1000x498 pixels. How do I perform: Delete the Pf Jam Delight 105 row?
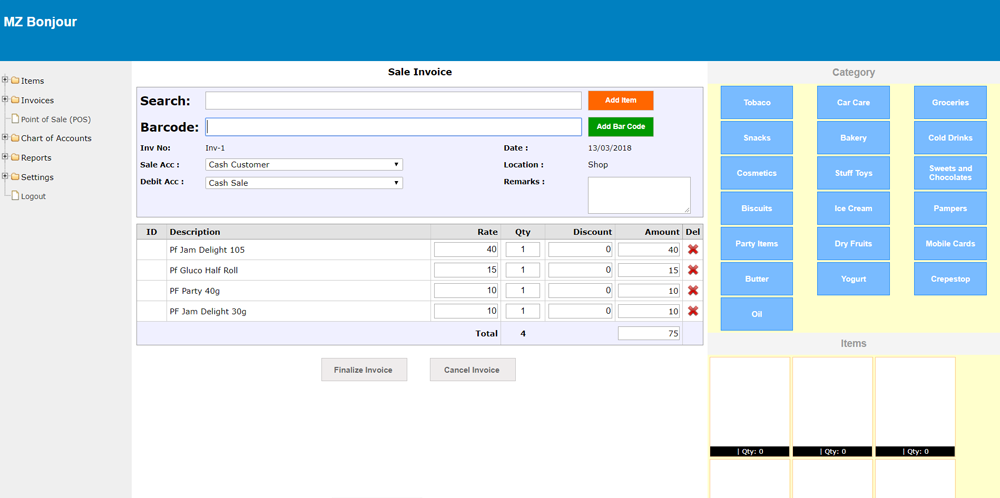[693, 250]
